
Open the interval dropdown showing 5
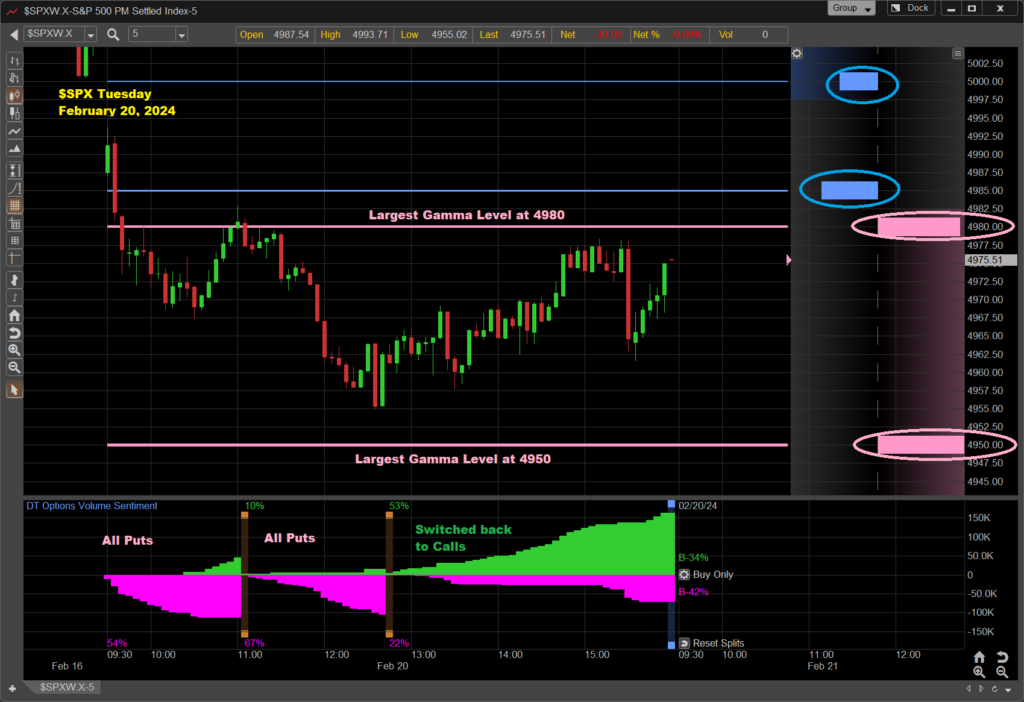[181, 34]
